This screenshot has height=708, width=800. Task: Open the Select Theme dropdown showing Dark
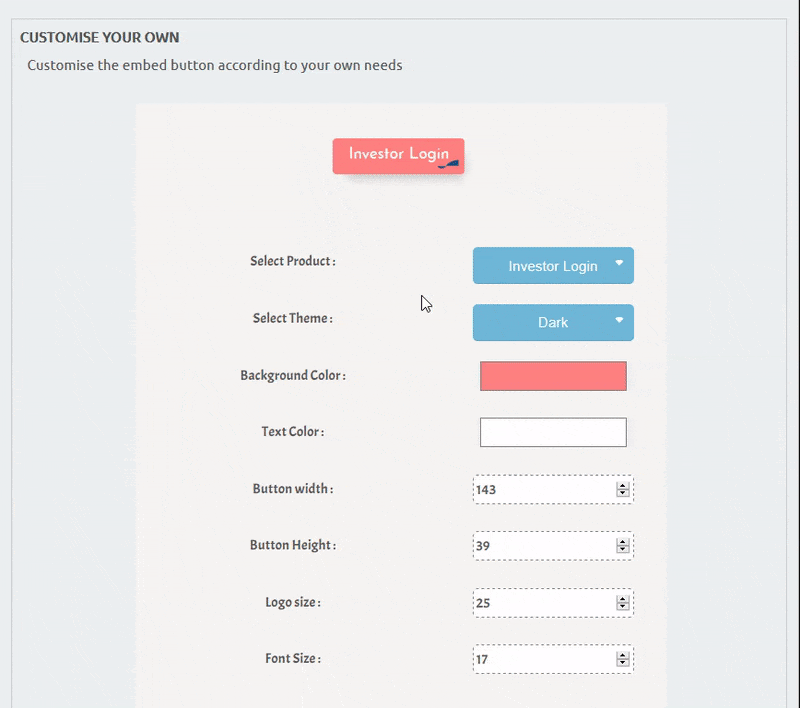pos(553,323)
